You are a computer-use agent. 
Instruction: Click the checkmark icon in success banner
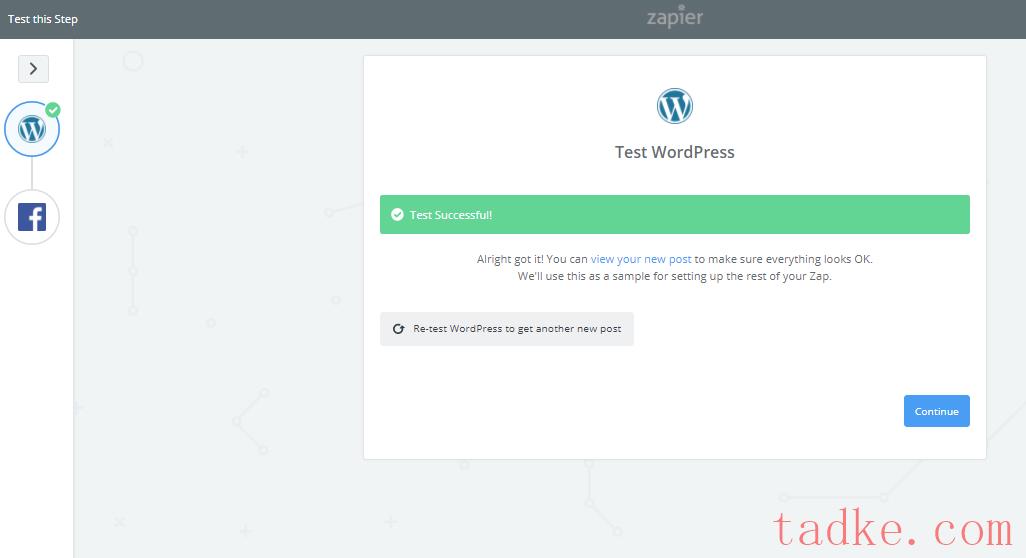397,215
